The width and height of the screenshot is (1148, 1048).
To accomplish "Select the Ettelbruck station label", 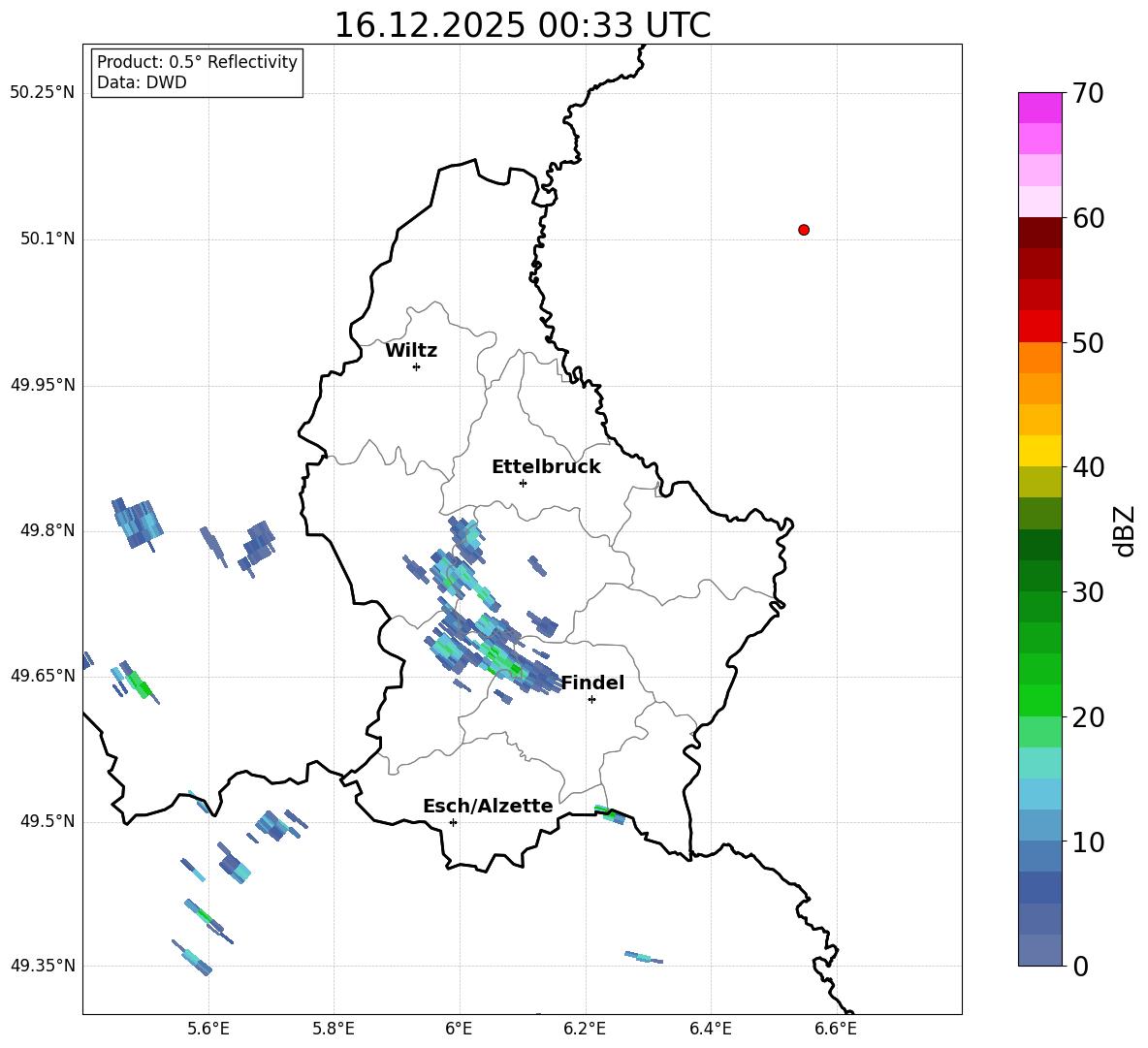I will pos(546,467).
